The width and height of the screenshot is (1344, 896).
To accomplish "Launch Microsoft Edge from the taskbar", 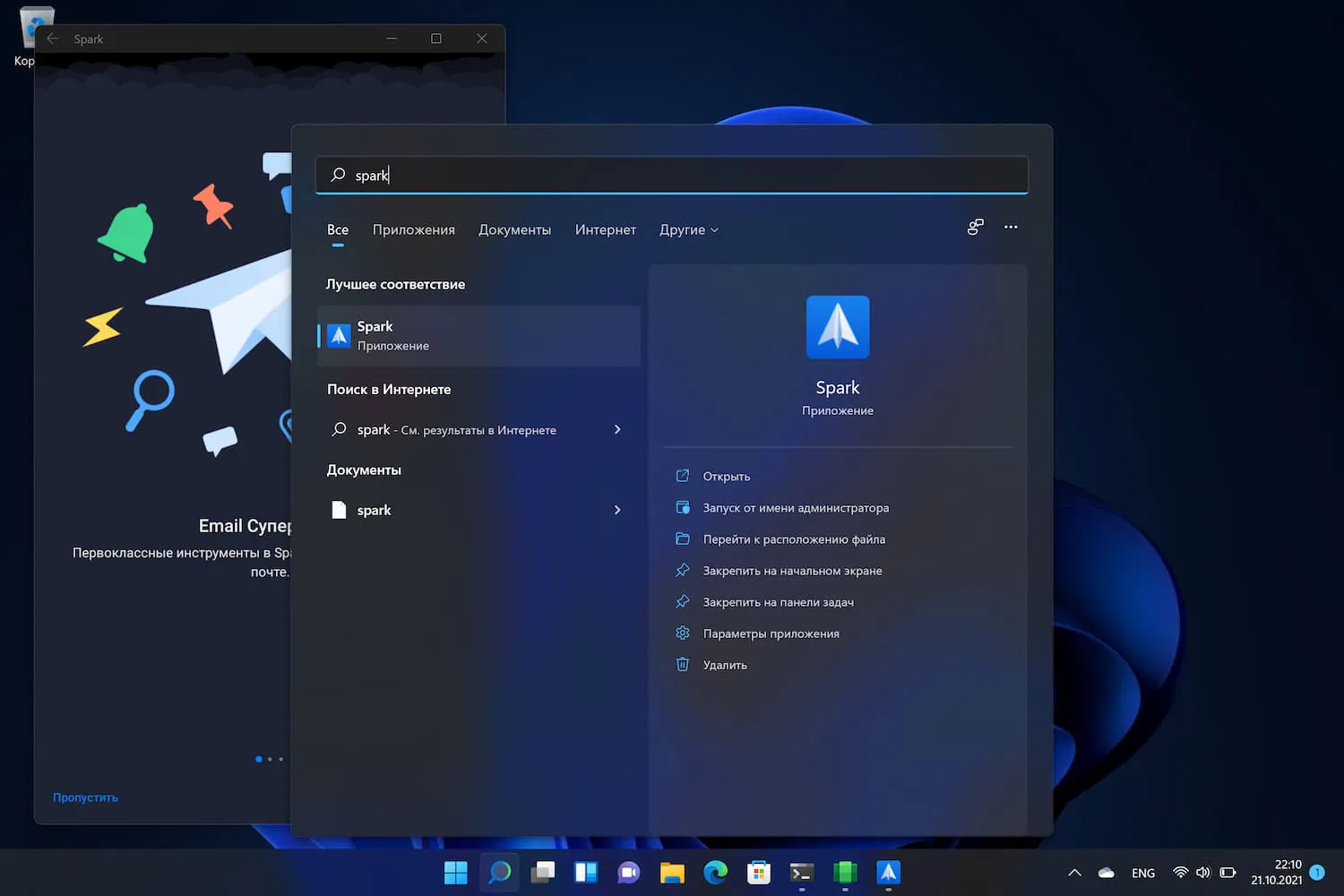I will (715, 873).
